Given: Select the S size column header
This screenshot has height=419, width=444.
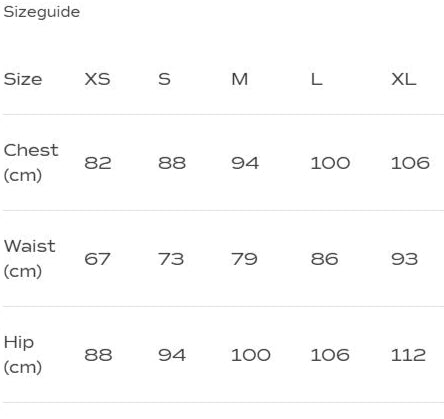Looking at the screenshot, I should coord(164,79).
